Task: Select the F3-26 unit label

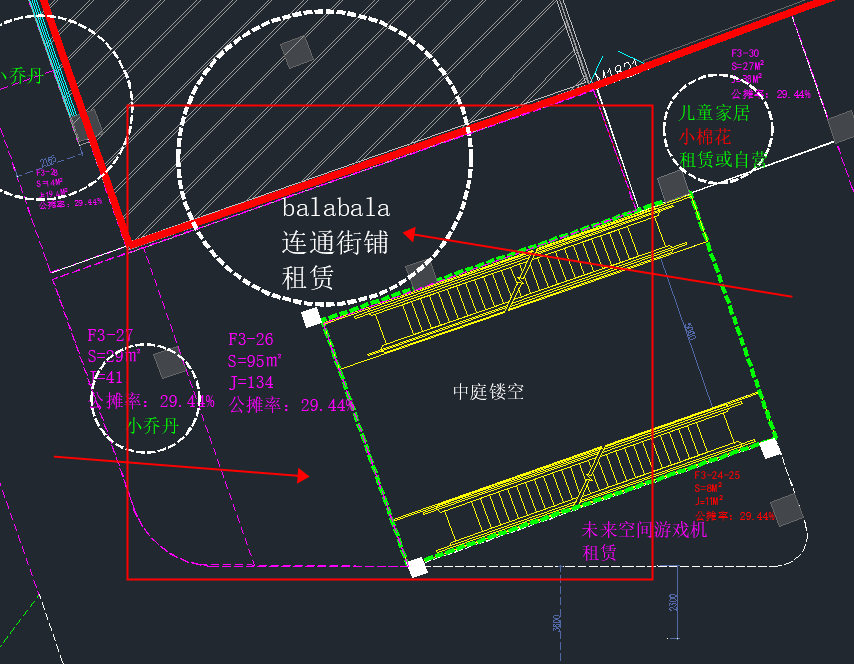Action: coord(251,339)
